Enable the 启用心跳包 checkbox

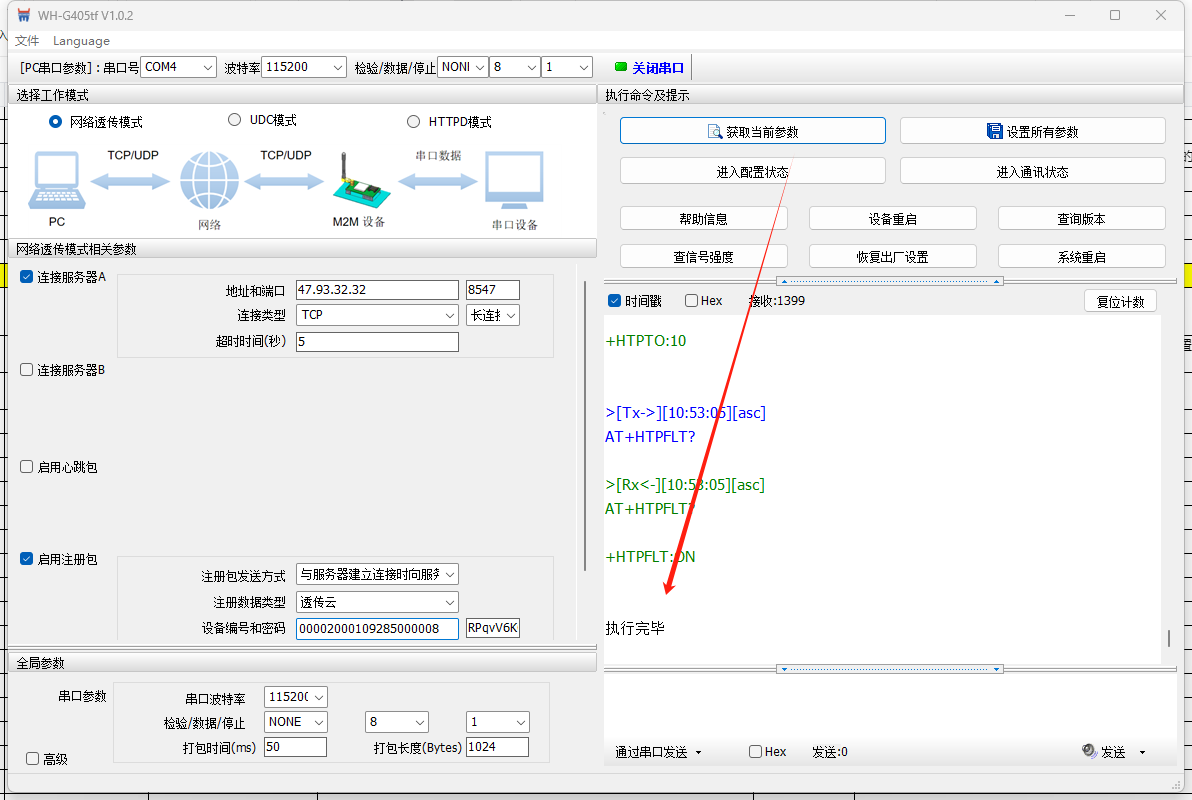point(27,467)
